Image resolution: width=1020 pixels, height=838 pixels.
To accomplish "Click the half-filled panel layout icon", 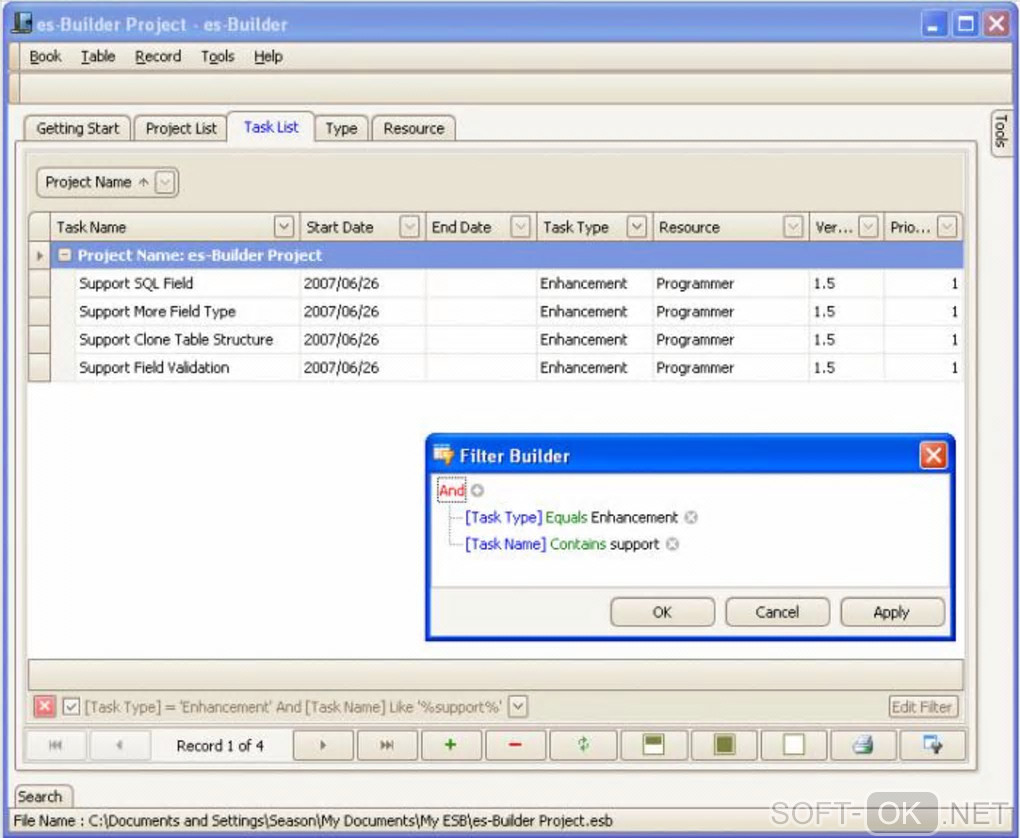I will [653, 745].
